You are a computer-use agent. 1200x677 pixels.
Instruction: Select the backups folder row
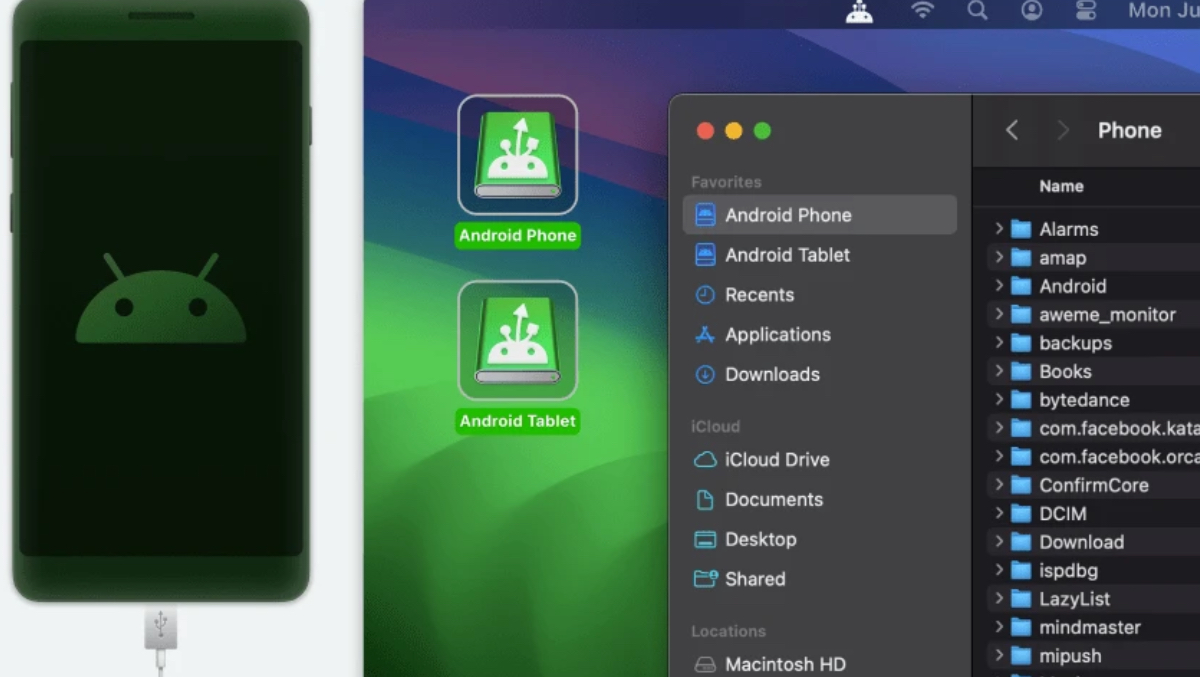[1075, 343]
